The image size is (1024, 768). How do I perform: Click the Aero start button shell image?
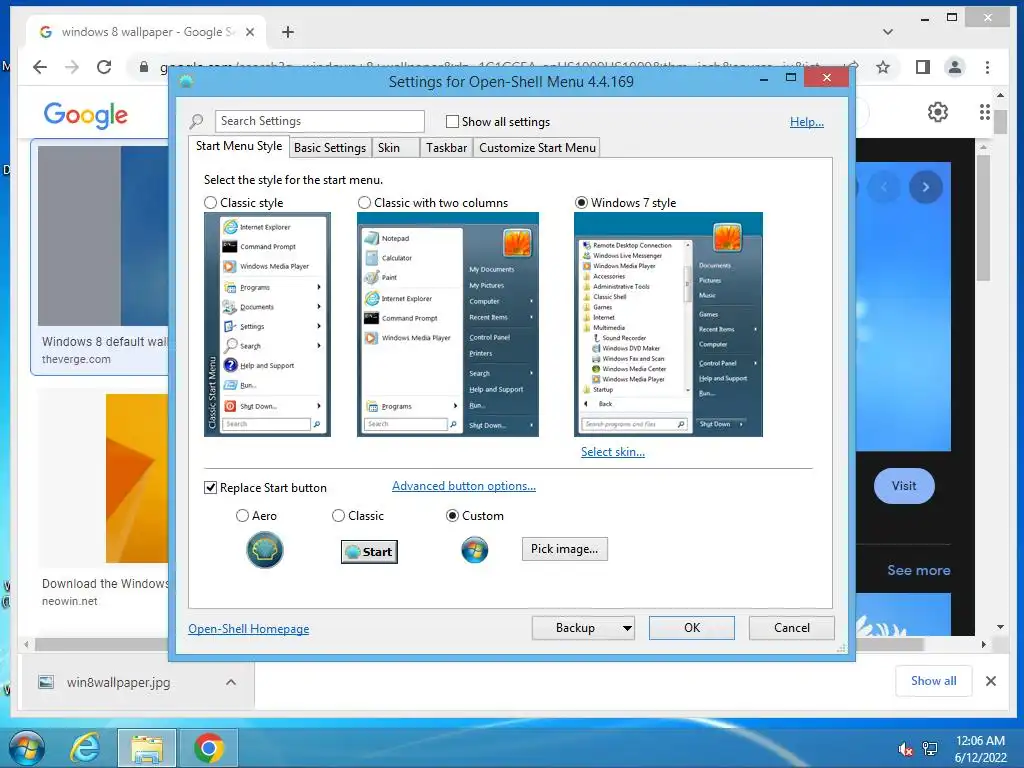pos(264,550)
